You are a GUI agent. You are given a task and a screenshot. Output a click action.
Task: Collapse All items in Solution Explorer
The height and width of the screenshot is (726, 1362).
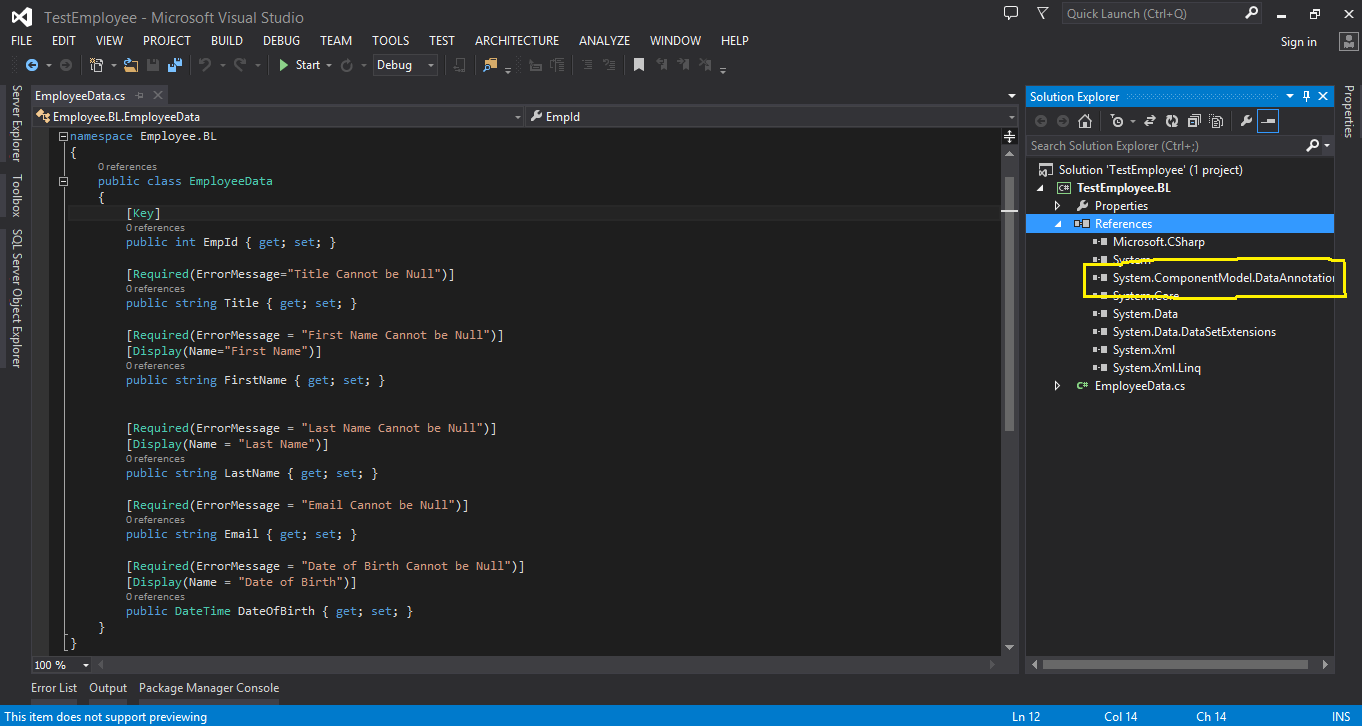(1195, 121)
